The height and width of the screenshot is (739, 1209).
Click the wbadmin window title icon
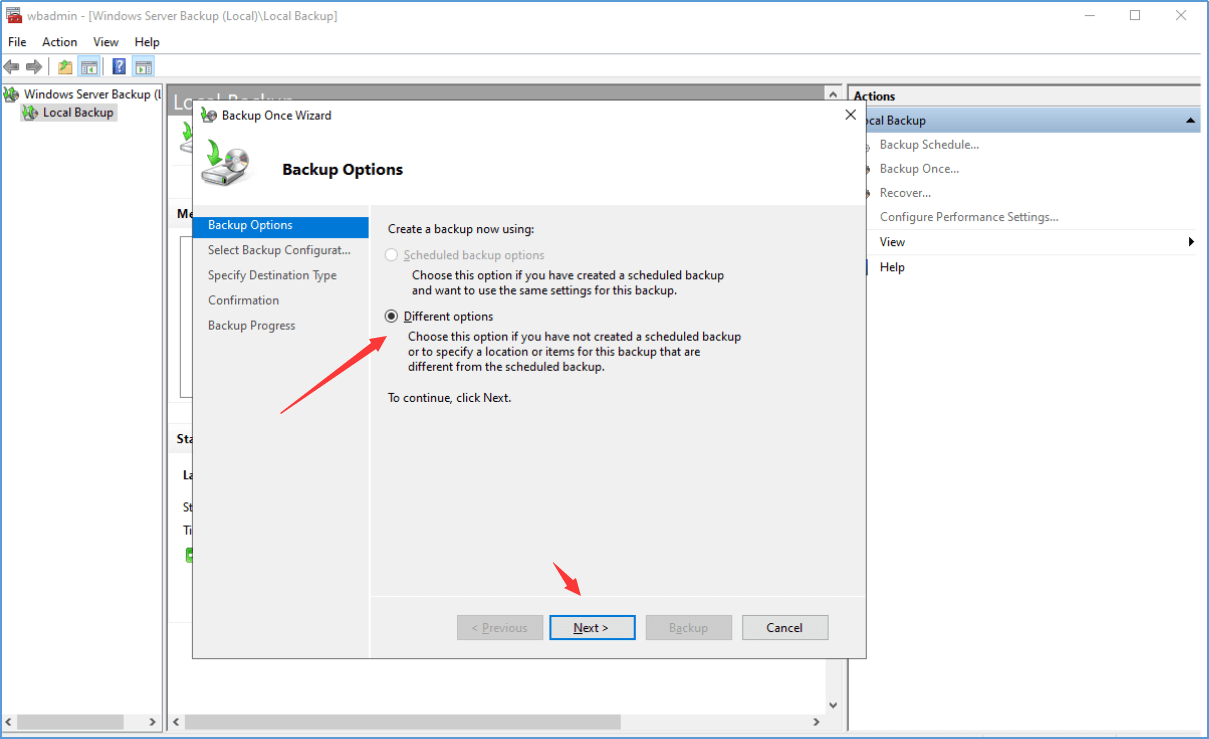pyautogui.click(x=13, y=15)
